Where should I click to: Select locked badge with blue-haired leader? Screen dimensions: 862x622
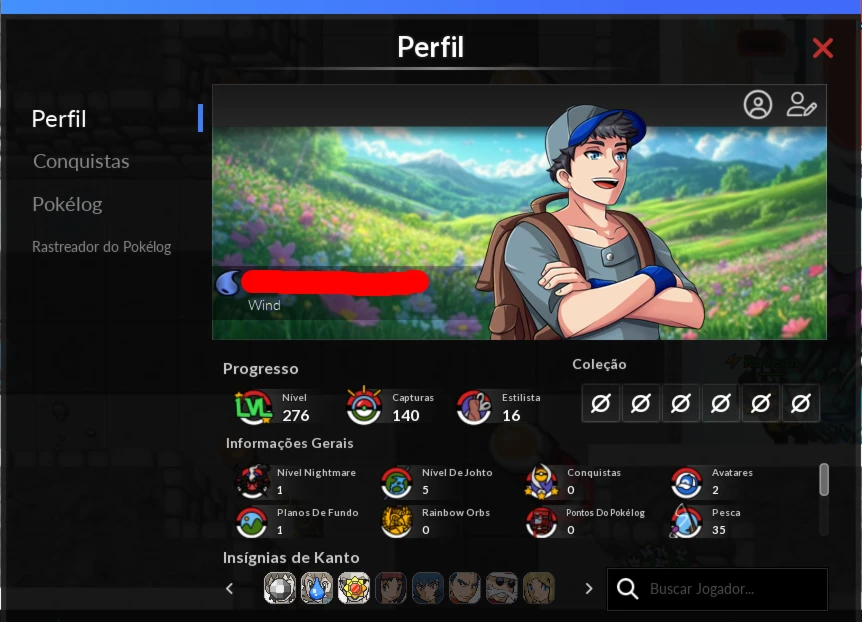pyautogui.click(x=428, y=588)
